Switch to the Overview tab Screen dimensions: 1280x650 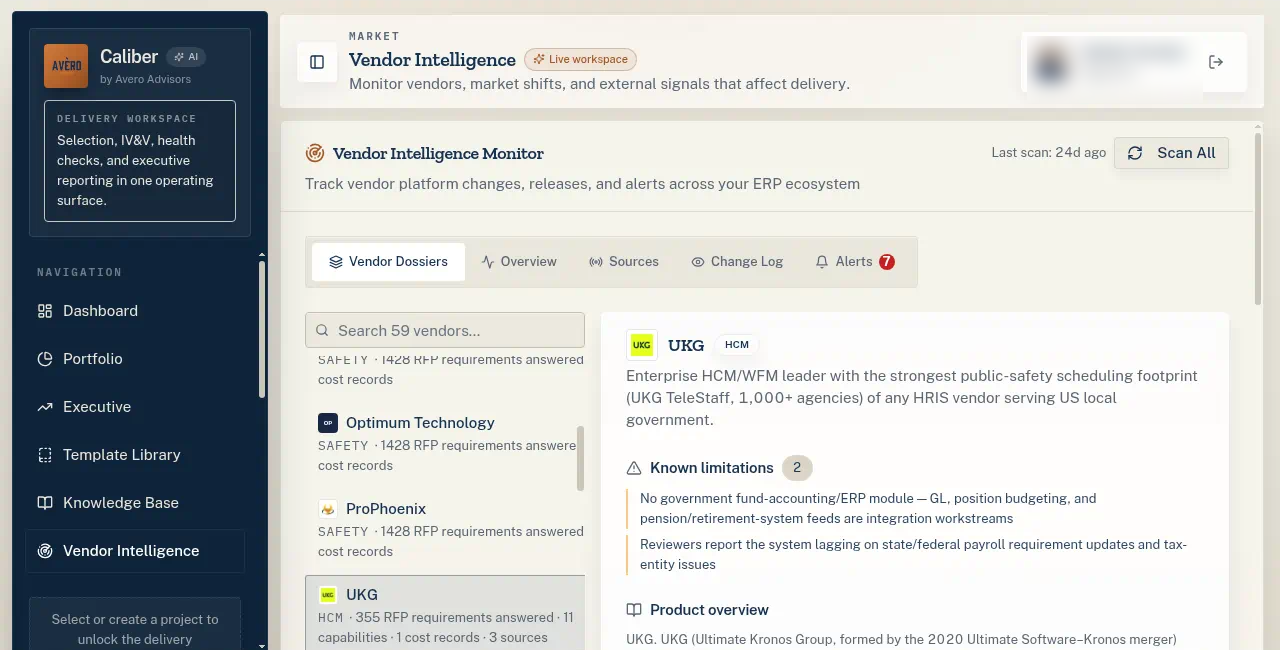(519, 262)
